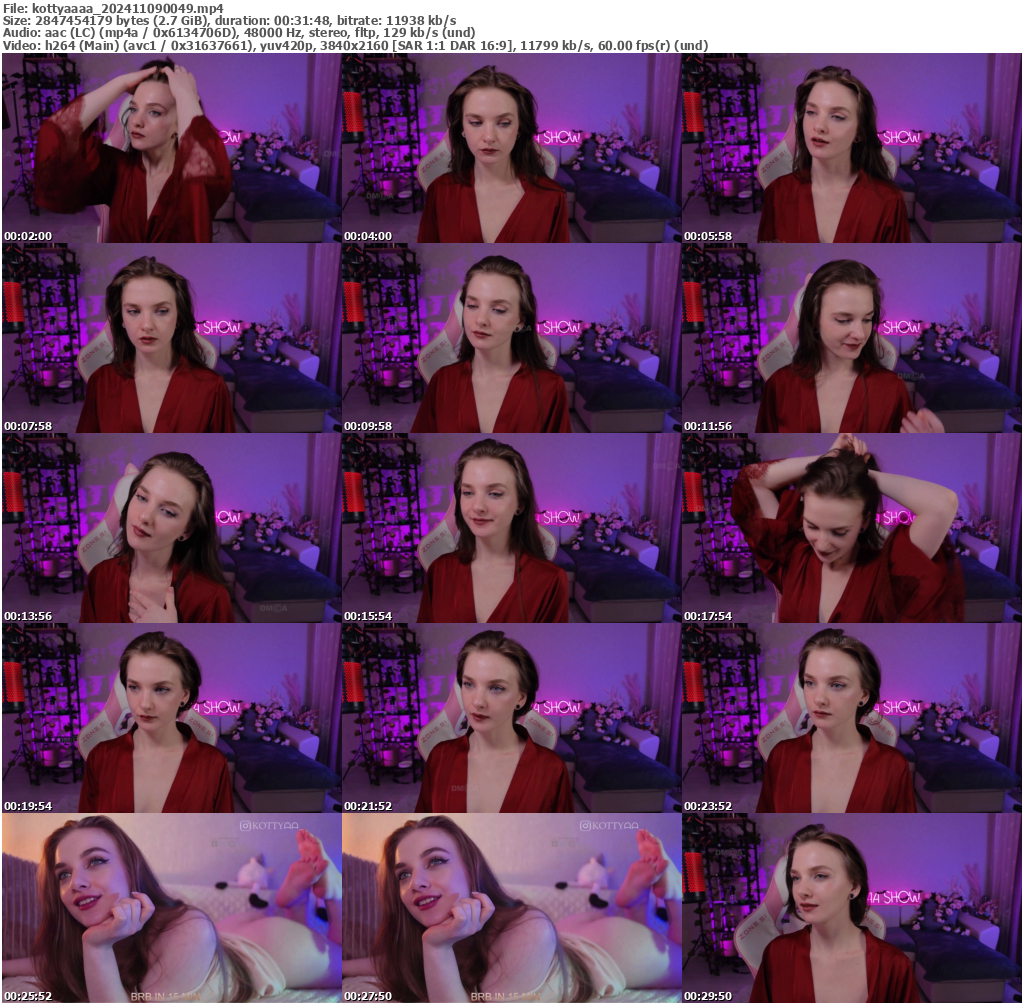Open the thumbnail at timestamp 00:02:00
The image size is (1024, 1003).
tap(170, 145)
